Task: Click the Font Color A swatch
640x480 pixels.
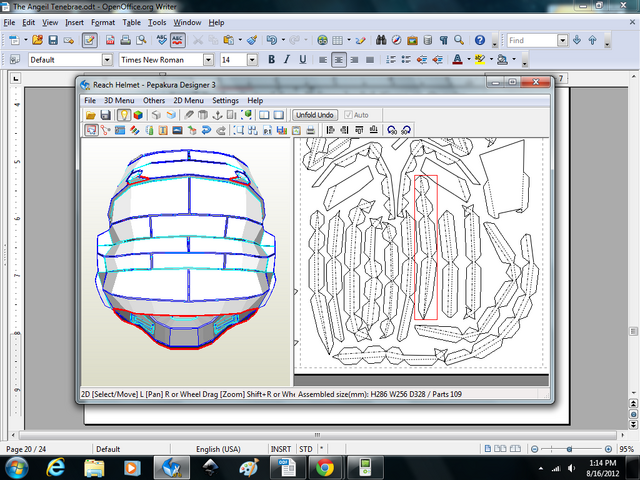Action: (458, 60)
